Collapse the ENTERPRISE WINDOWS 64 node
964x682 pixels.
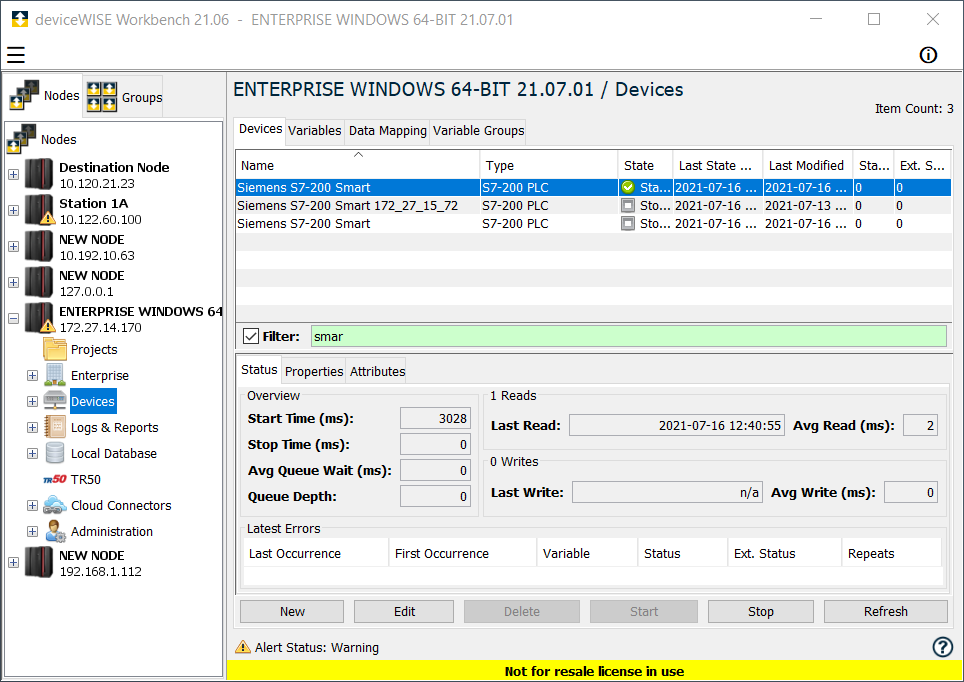14,319
